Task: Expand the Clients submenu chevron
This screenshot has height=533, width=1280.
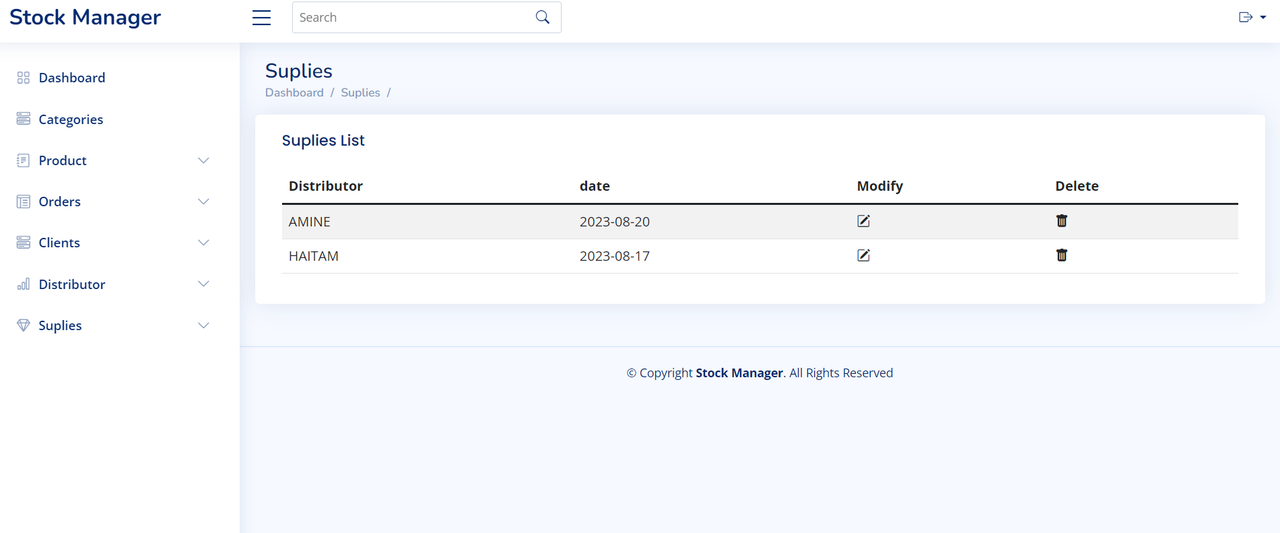Action: coord(204,243)
